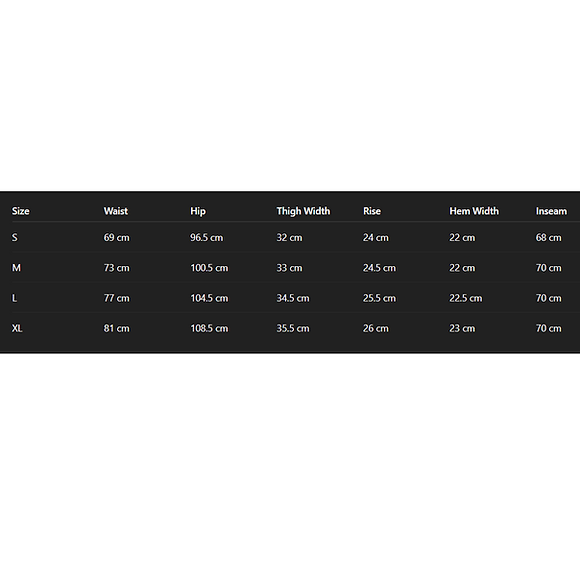This screenshot has width=580, height=580.
Task: Select the L size row label
Action: pyautogui.click(x=14, y=298)
